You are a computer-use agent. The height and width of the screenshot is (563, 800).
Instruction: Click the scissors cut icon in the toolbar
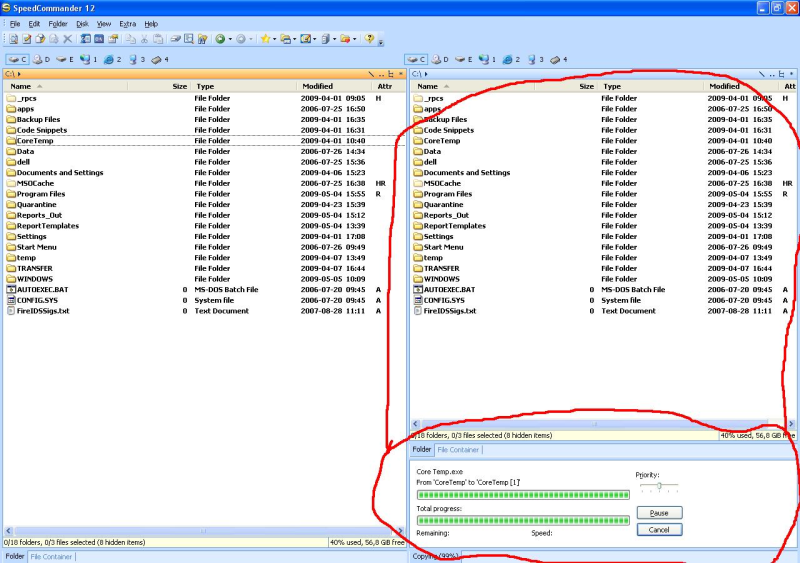tap(145, 39)
